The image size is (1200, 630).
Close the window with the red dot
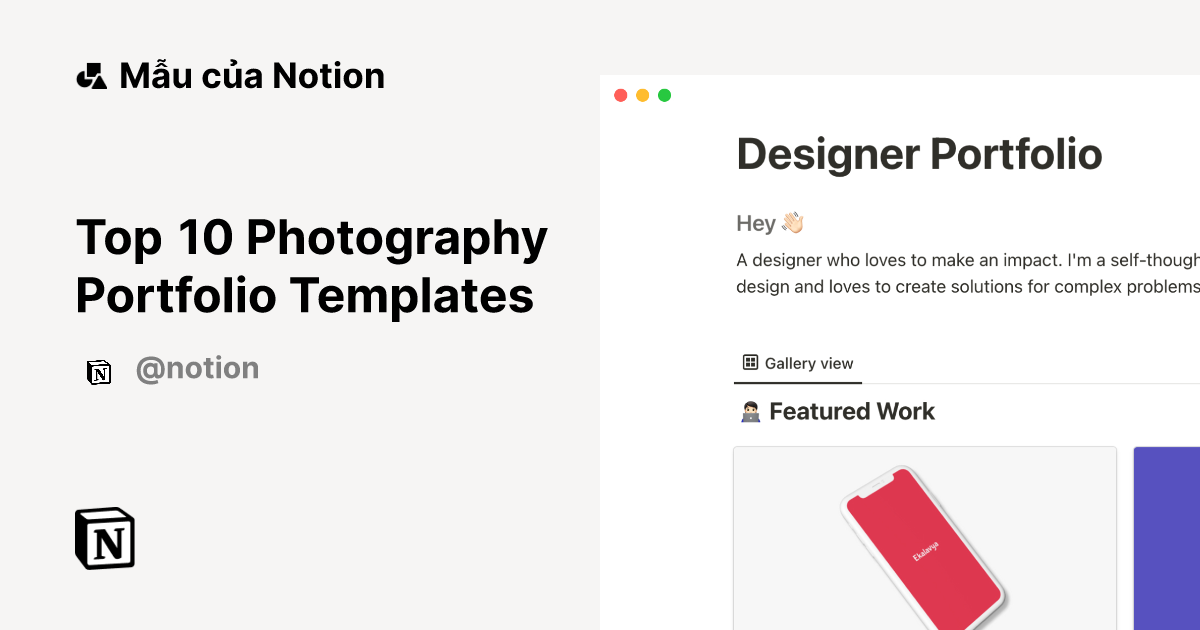pyautogui.click(x=620, y=96)
